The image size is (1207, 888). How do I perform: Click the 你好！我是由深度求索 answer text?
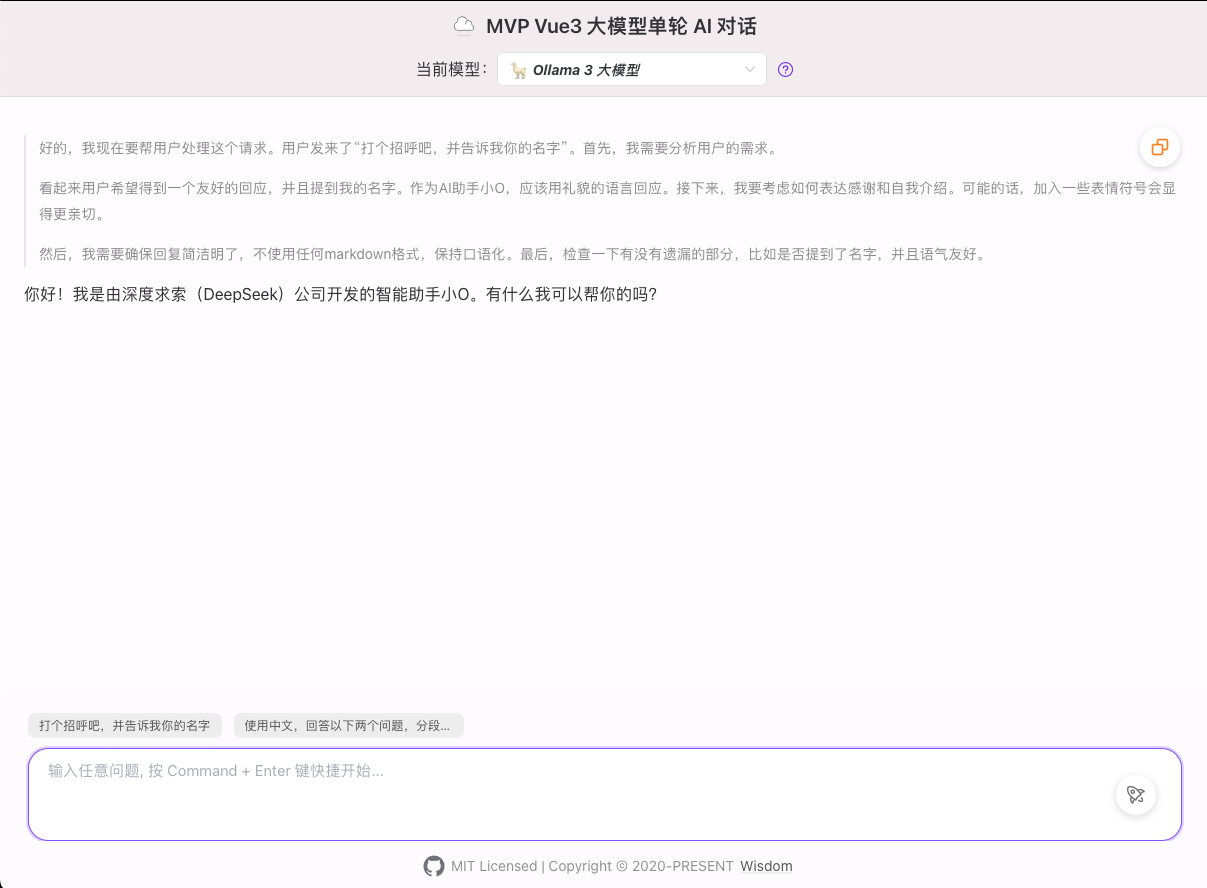(340, 296)
